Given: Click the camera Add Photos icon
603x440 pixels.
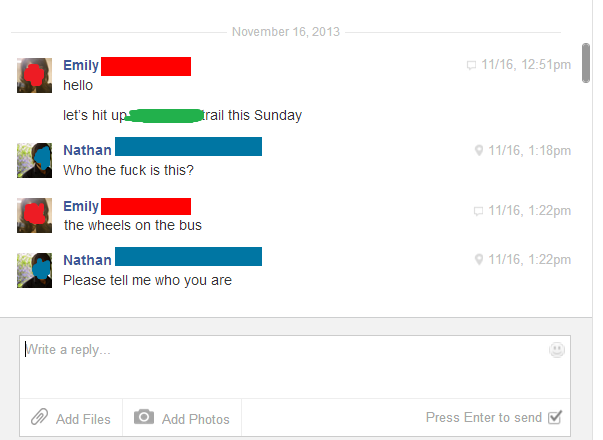Looking at the screenshot, I should pos(144,417).
